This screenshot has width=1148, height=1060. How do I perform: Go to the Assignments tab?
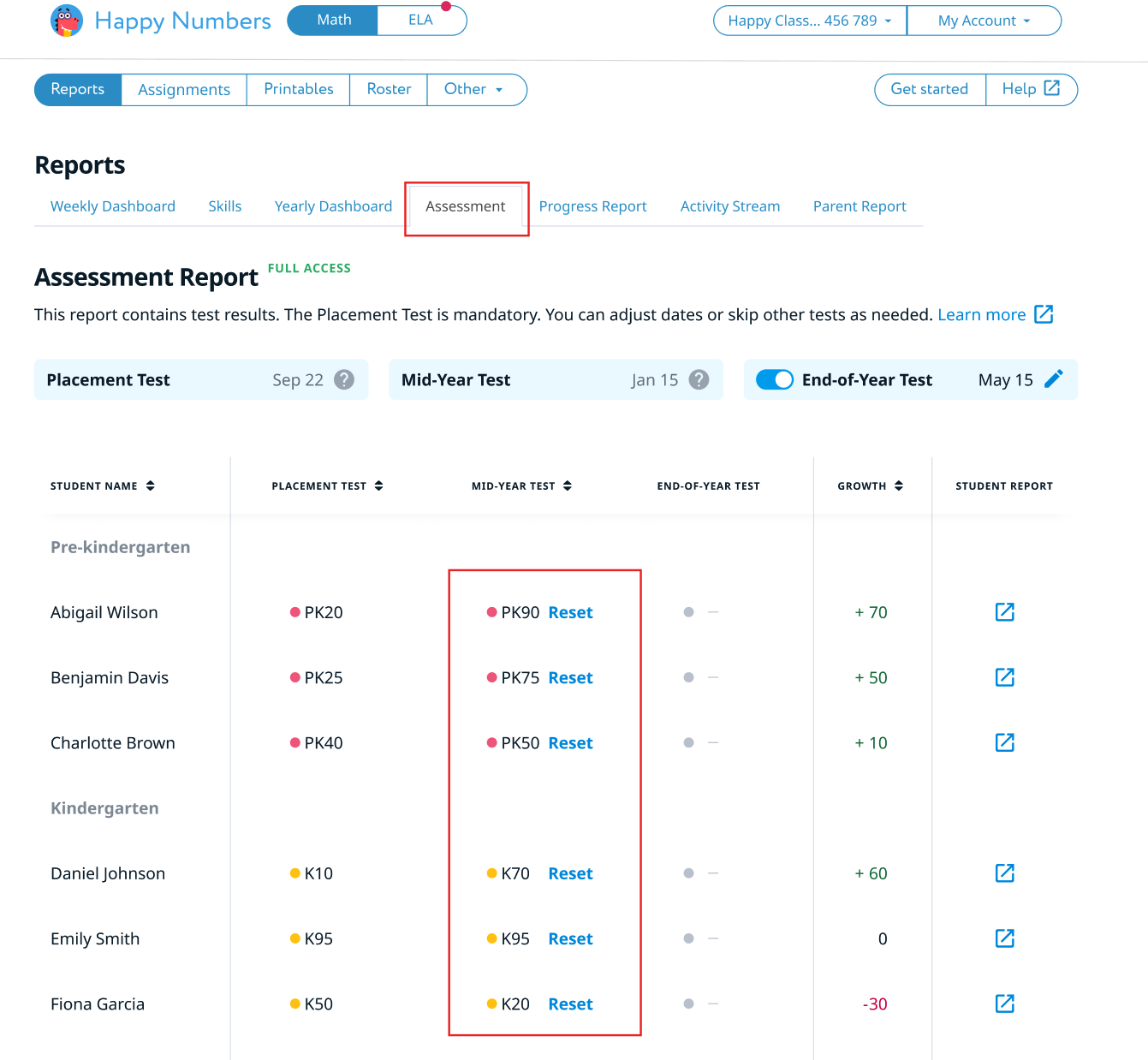[184, 89]
